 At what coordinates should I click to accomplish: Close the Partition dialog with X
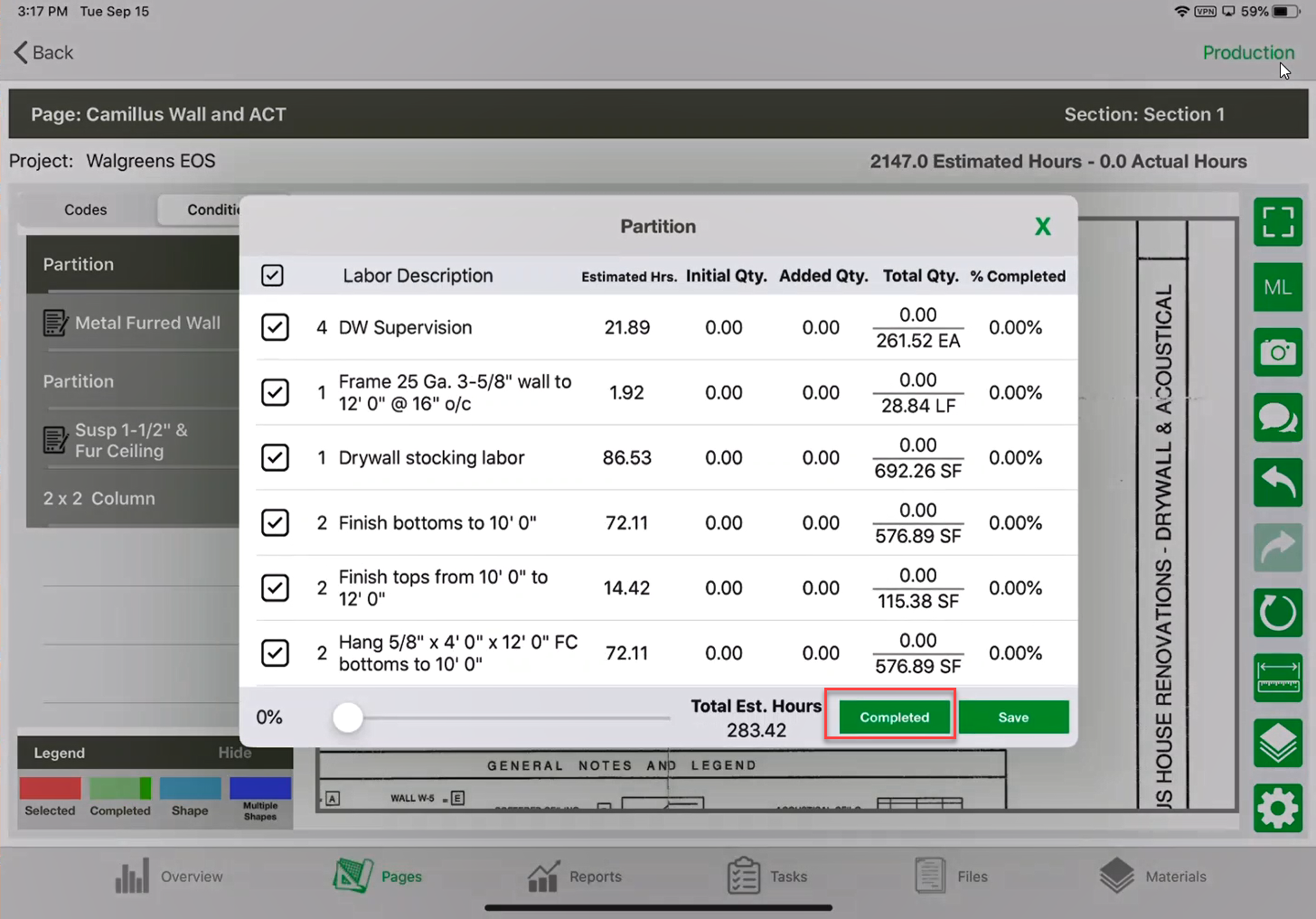(1042, 227)
